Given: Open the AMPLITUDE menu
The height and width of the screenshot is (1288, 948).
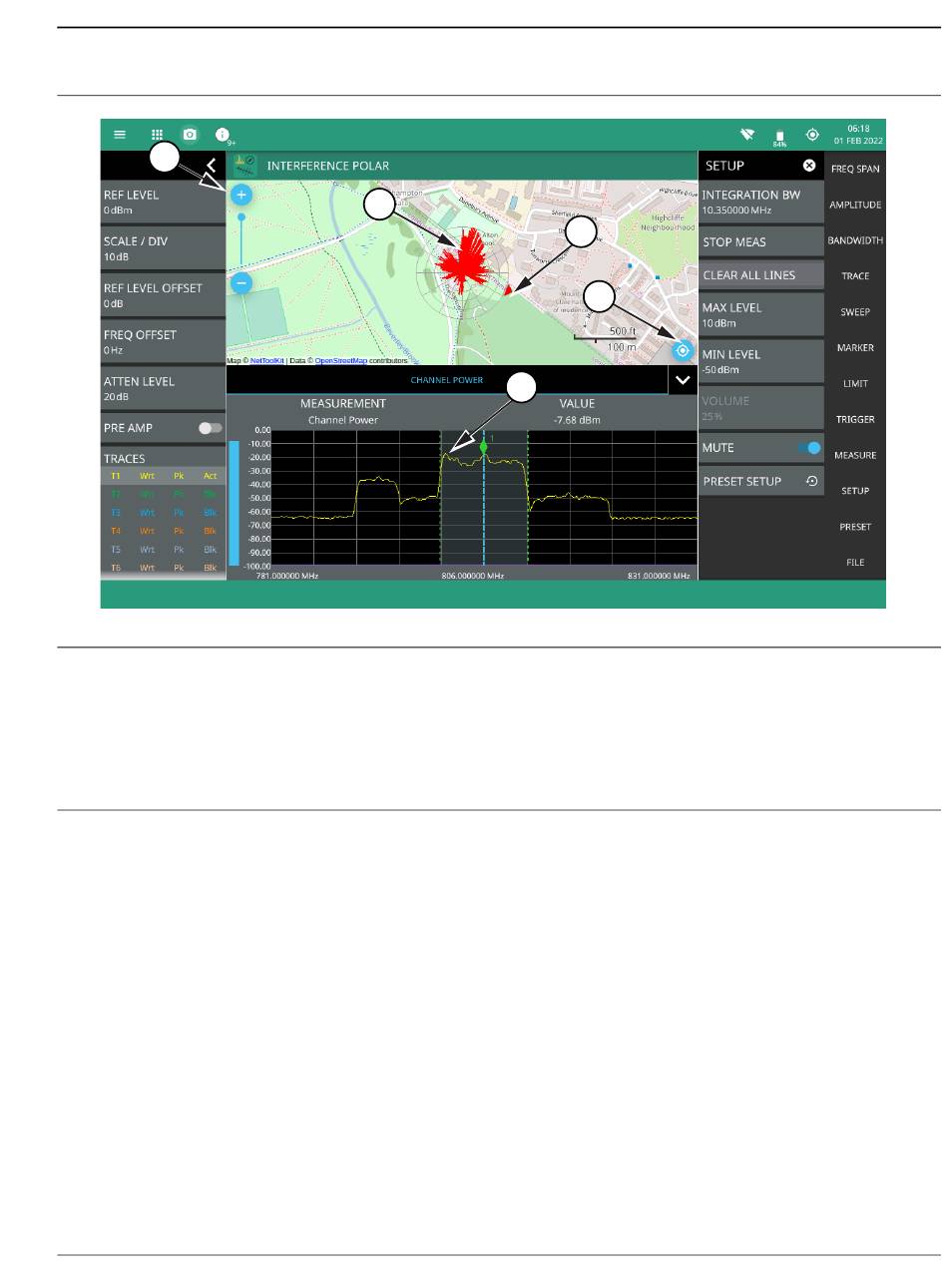Looking at the screenshot, I should [855, 205].
